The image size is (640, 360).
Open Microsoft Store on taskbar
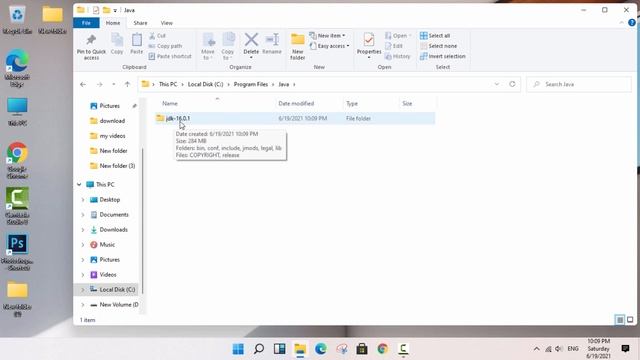coord(362,349)
